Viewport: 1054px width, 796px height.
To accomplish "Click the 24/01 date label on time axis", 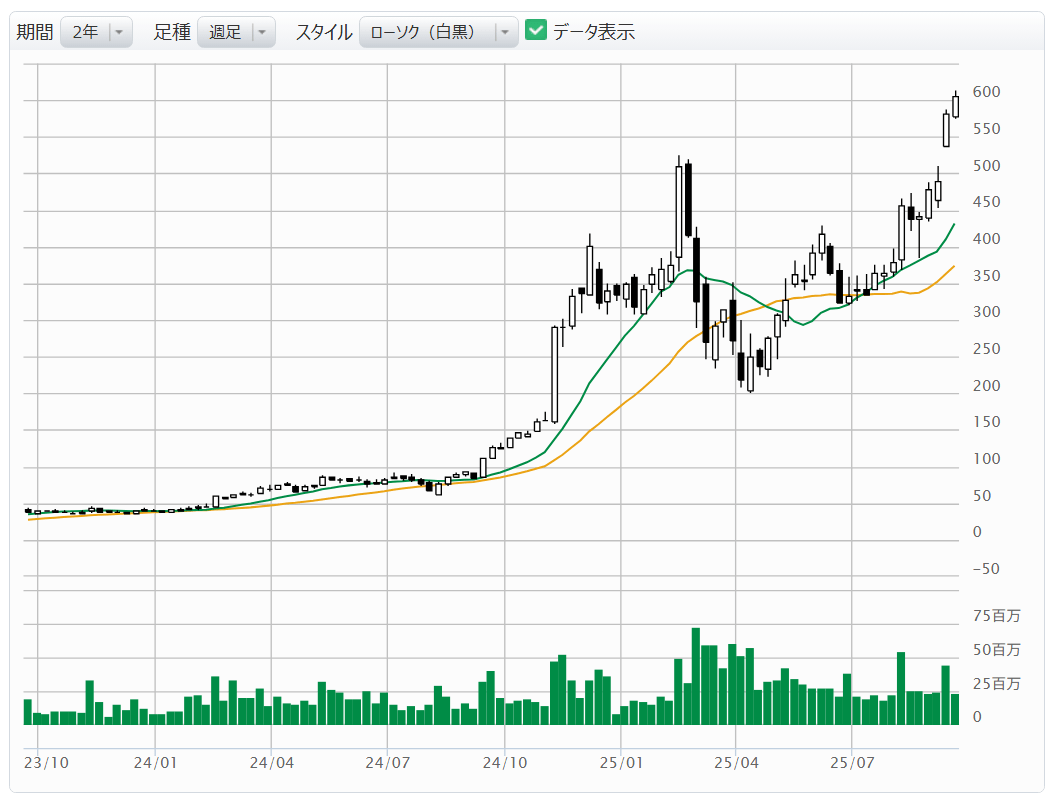I will [x=155, y=762].
